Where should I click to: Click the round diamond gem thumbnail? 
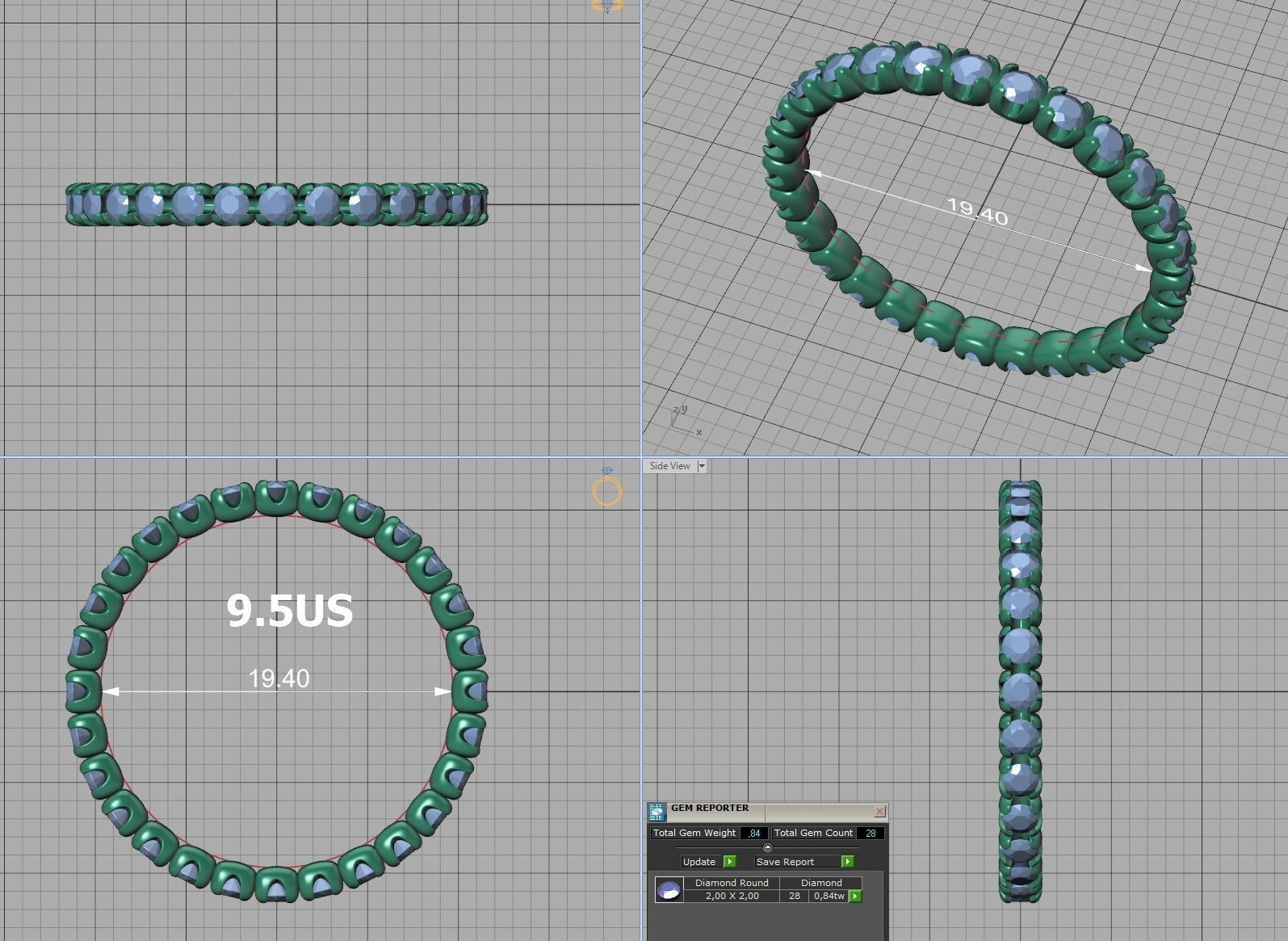click(669, 890)
